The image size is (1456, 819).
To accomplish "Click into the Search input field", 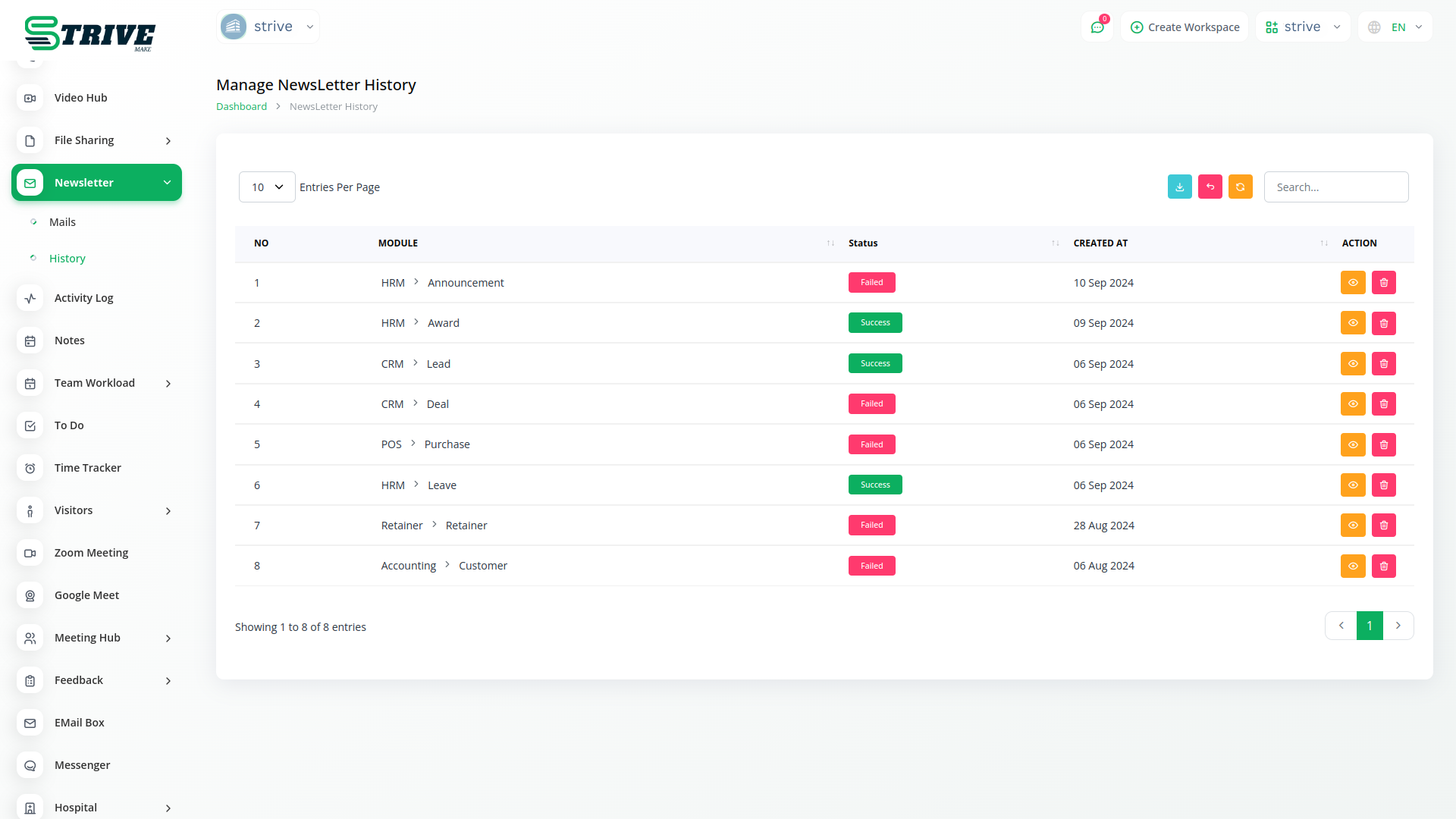I will (1335, 187).
